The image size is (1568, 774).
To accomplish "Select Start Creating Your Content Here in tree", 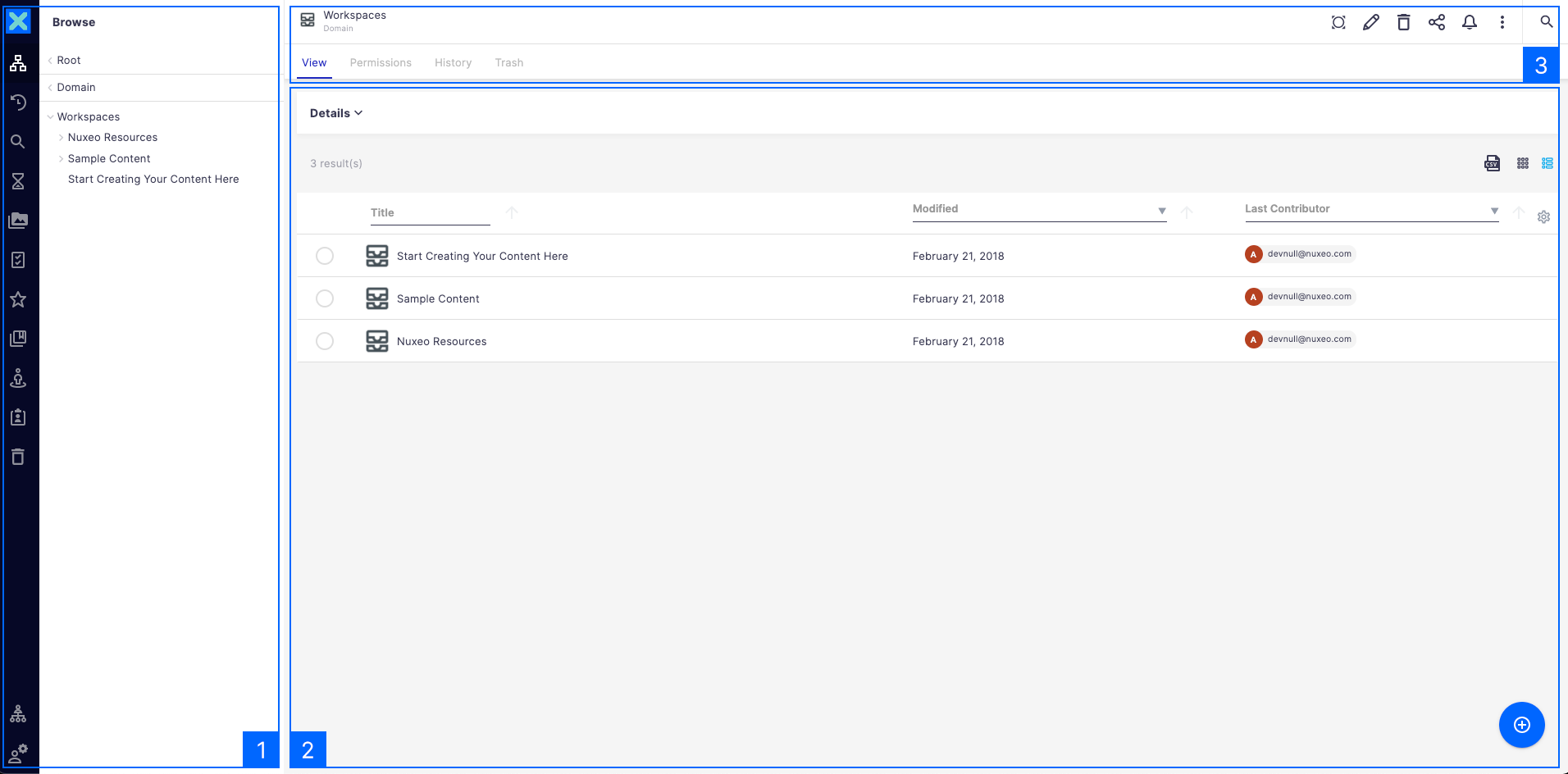I will click(x=153, y=180).
